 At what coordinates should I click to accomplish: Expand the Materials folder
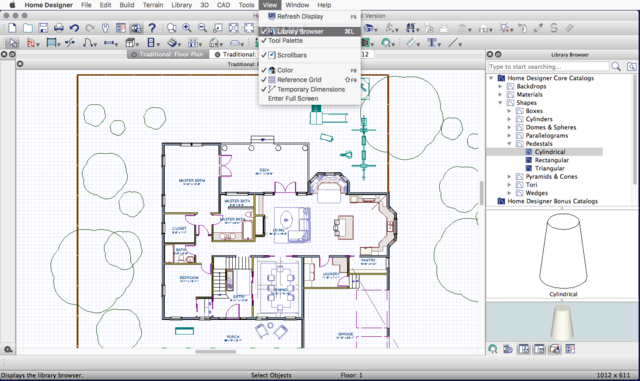pyautogui.click(x=500, y=94)
